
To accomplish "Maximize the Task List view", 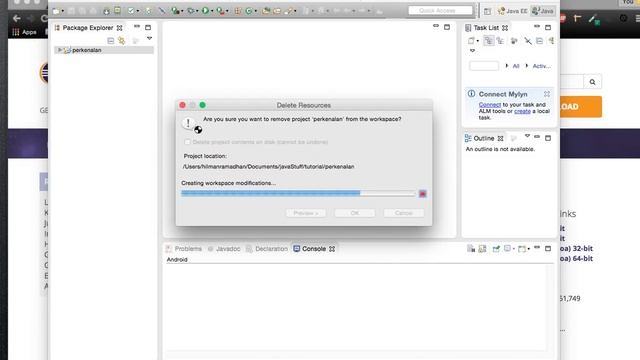I will click(x=548, y=27).
